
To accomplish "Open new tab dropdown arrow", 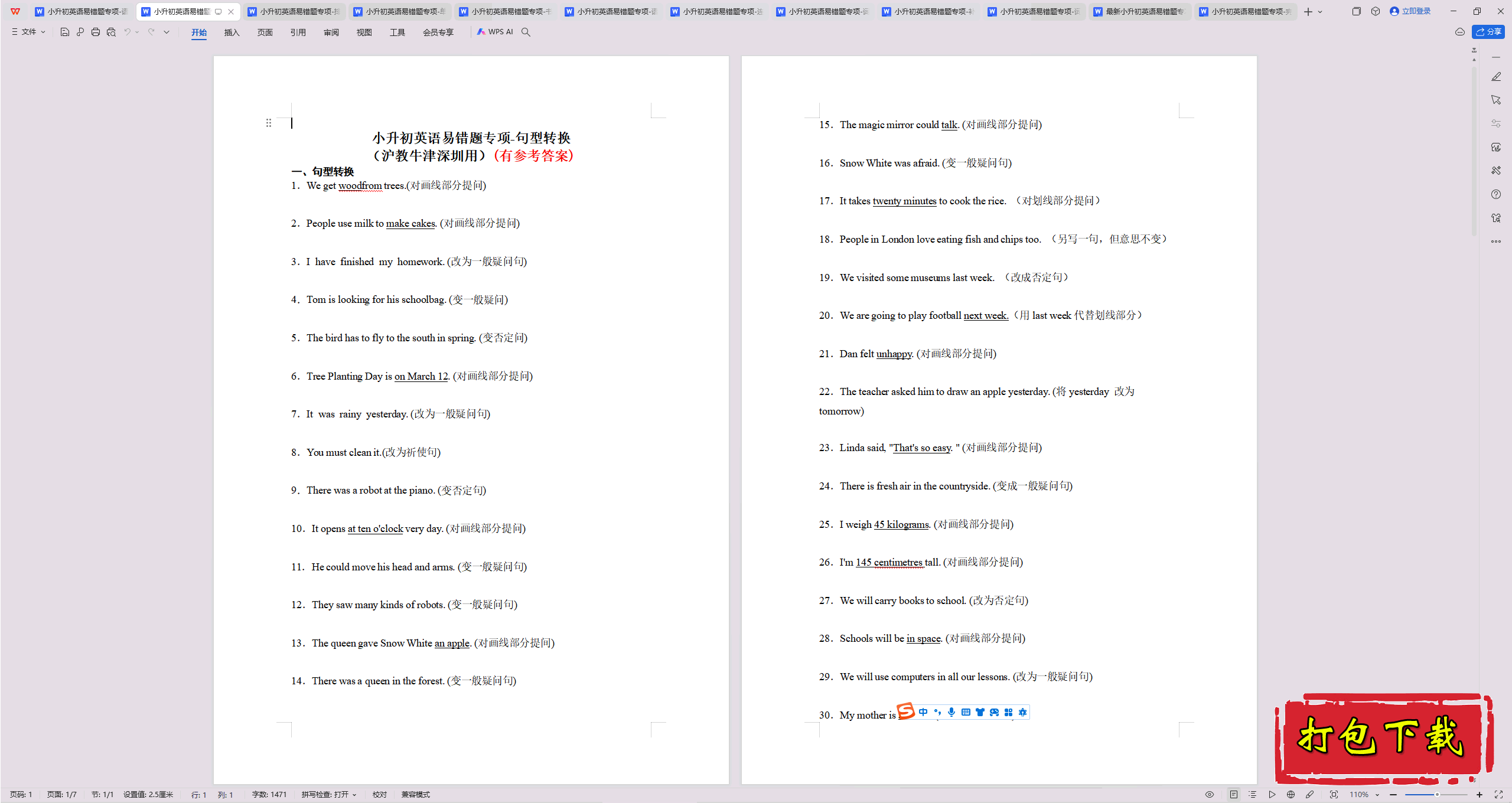I will point(1320,12).
